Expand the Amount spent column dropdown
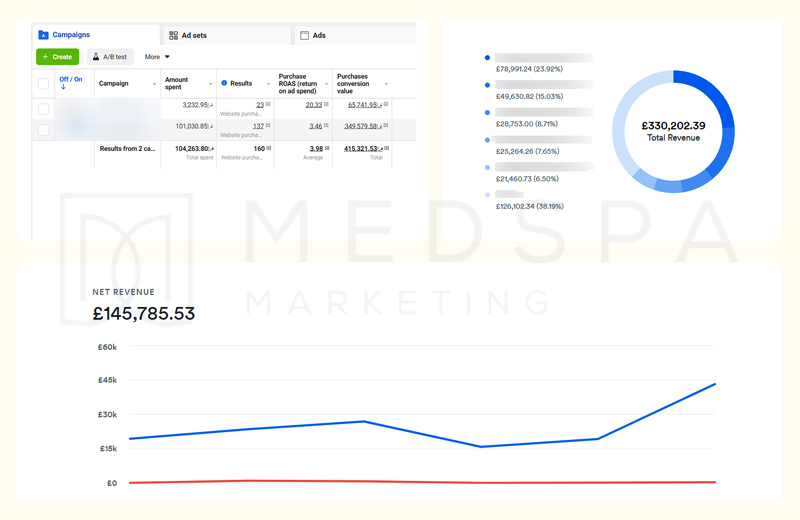Image resolution: width=800 pixels, height=520 pixels. tap(210, 84)
